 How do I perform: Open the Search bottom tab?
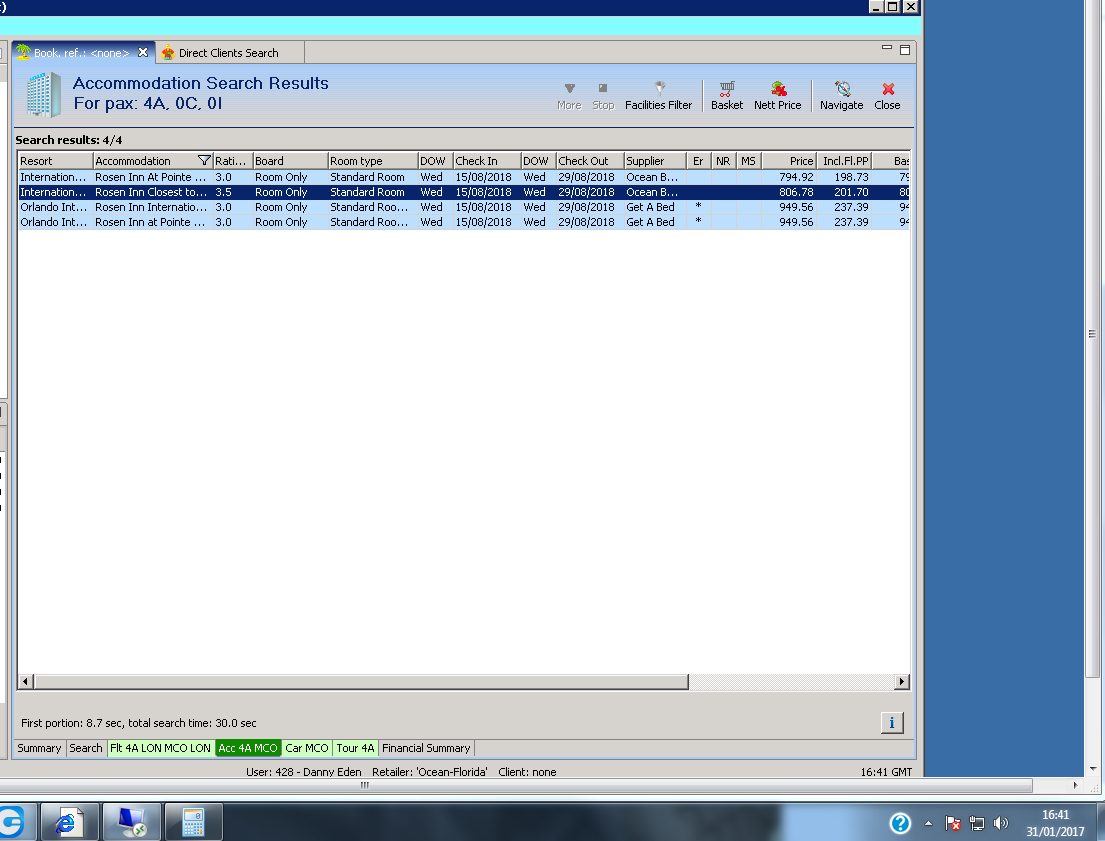(85, 748)
